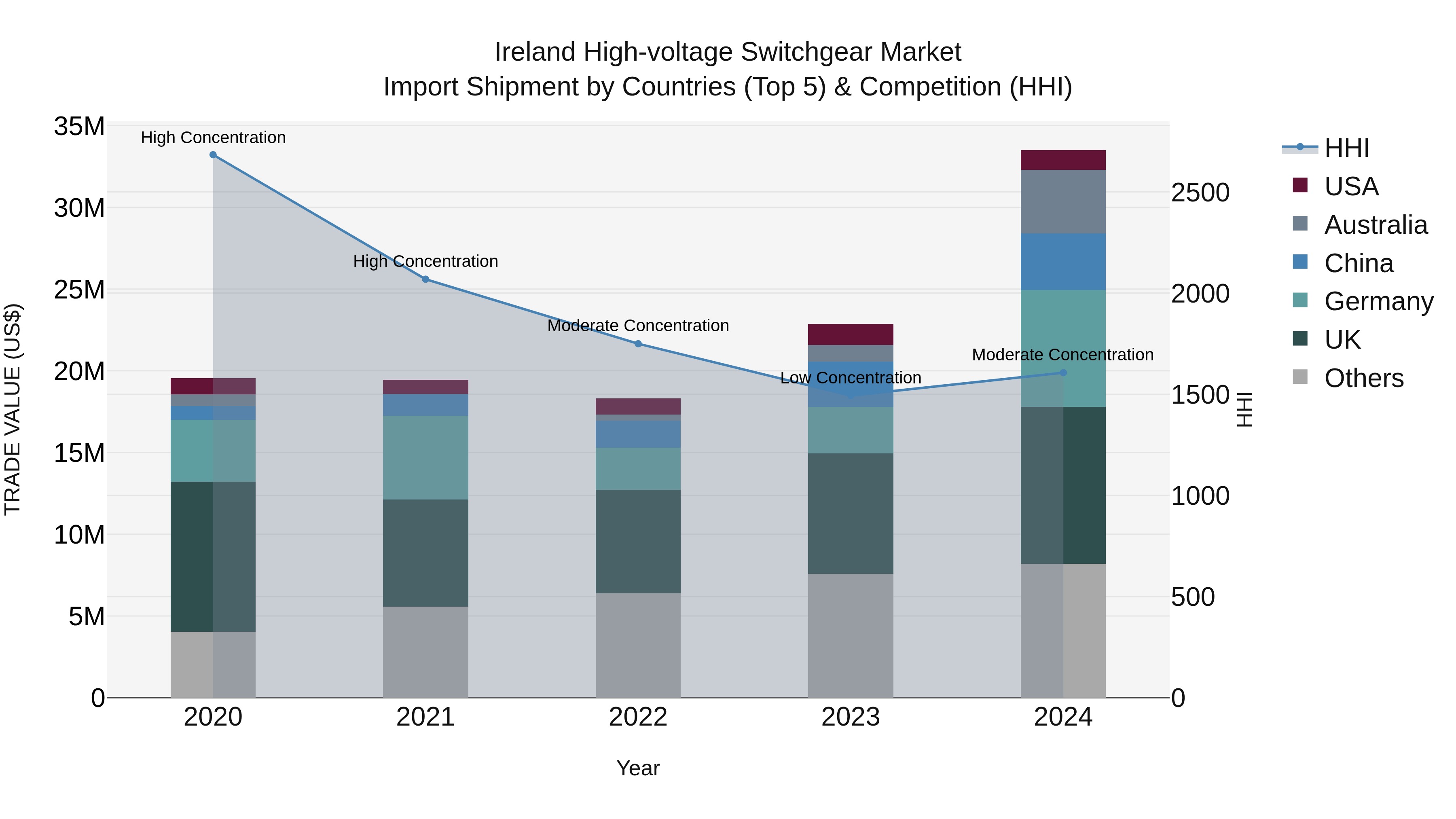Click the right HHI axis title
Screen dimensions: 1456x819
[x=1245, y=410]
